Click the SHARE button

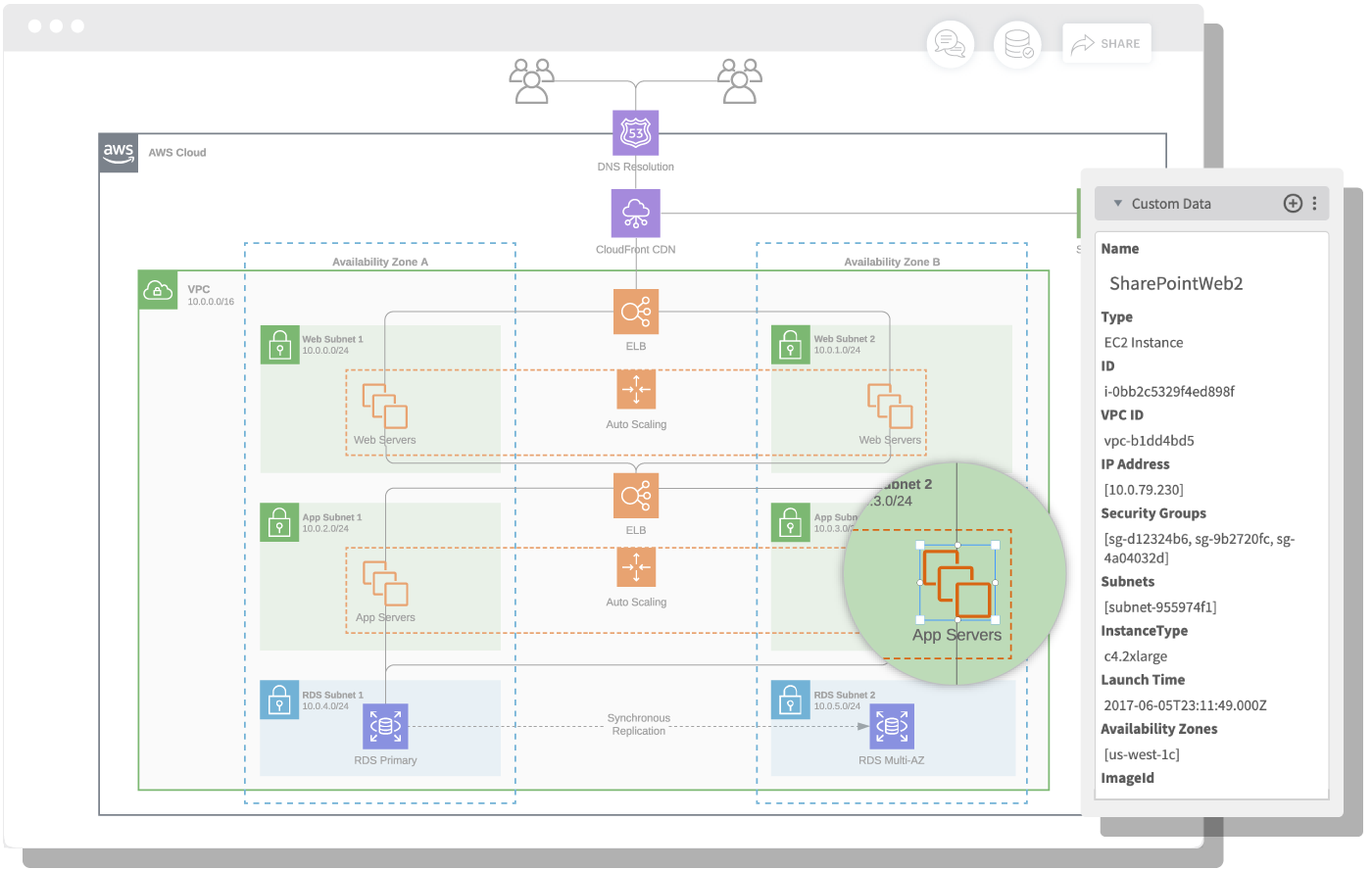[1106, 44]
